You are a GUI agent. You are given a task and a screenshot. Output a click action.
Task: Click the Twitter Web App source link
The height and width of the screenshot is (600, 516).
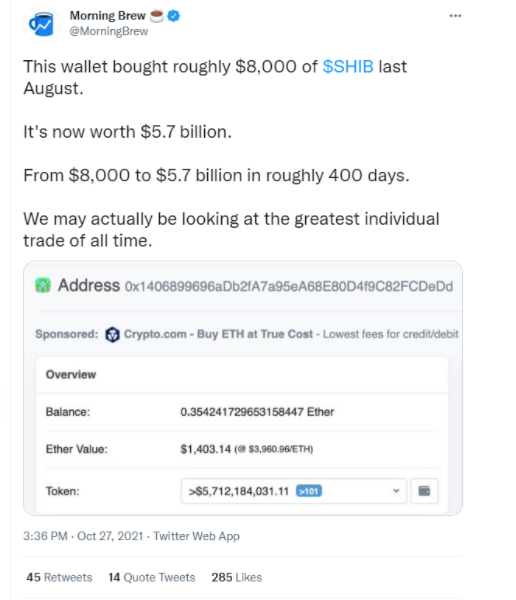[x=196, y=536]
